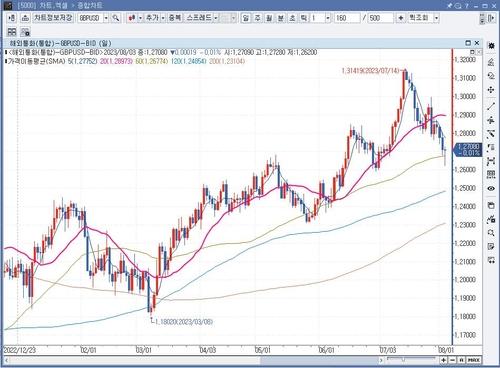Screen dimensions: 500x368
Task: Click the A auto-fit button at bottom
Action: tap(461, 360)
